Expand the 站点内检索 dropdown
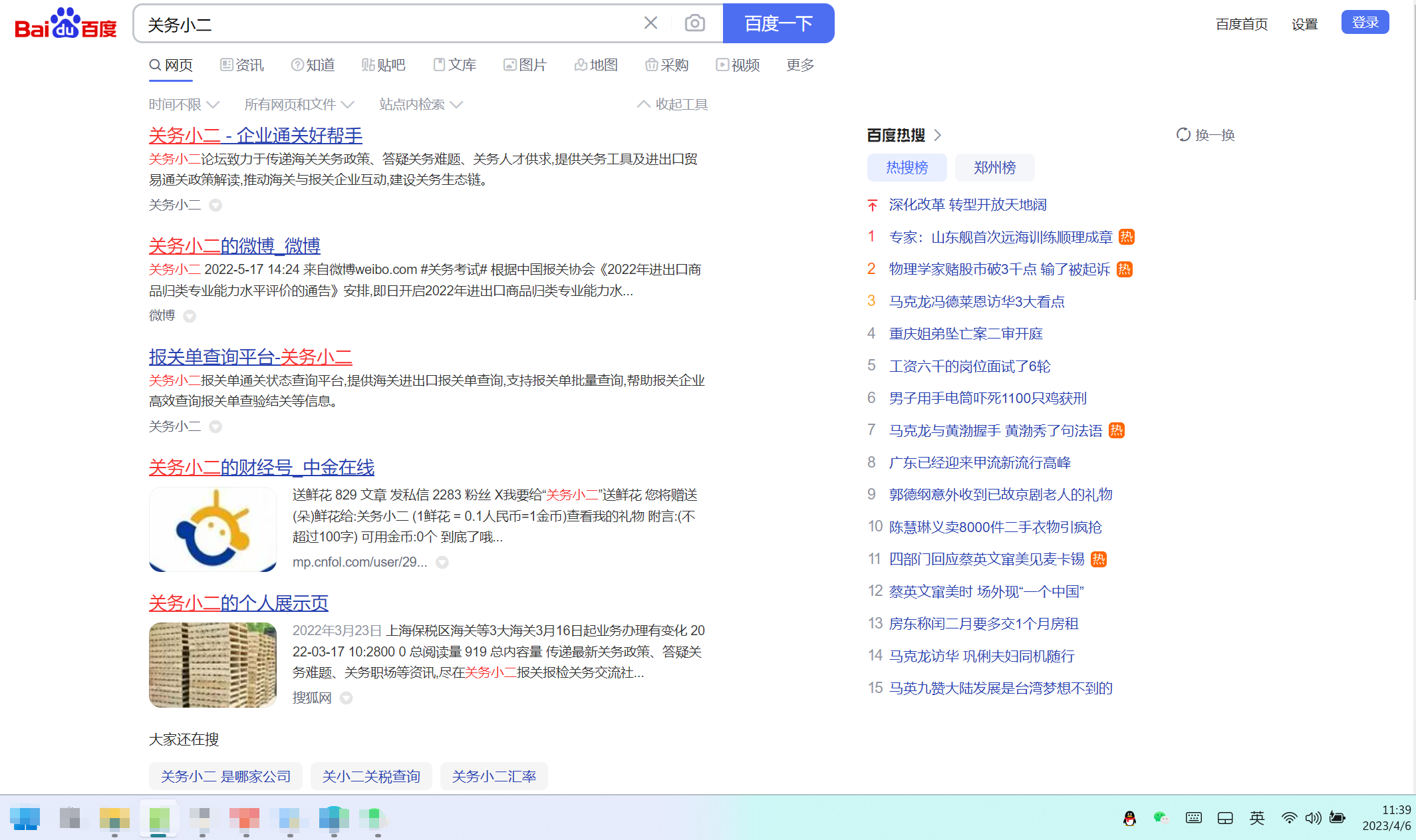Viewport: 1416px width, 840px height. (421, 104)
